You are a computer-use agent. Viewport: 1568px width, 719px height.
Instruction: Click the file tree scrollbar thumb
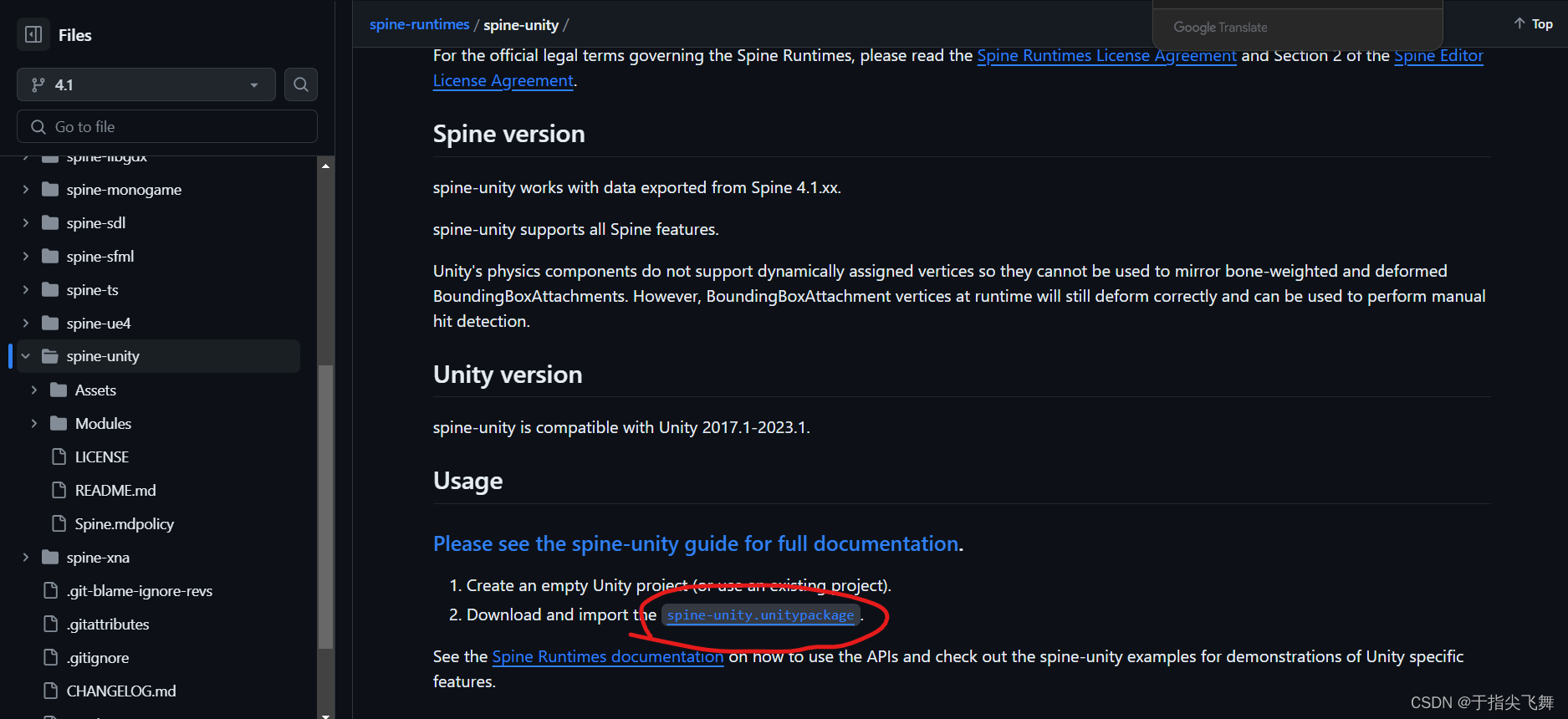pos(326,507)
